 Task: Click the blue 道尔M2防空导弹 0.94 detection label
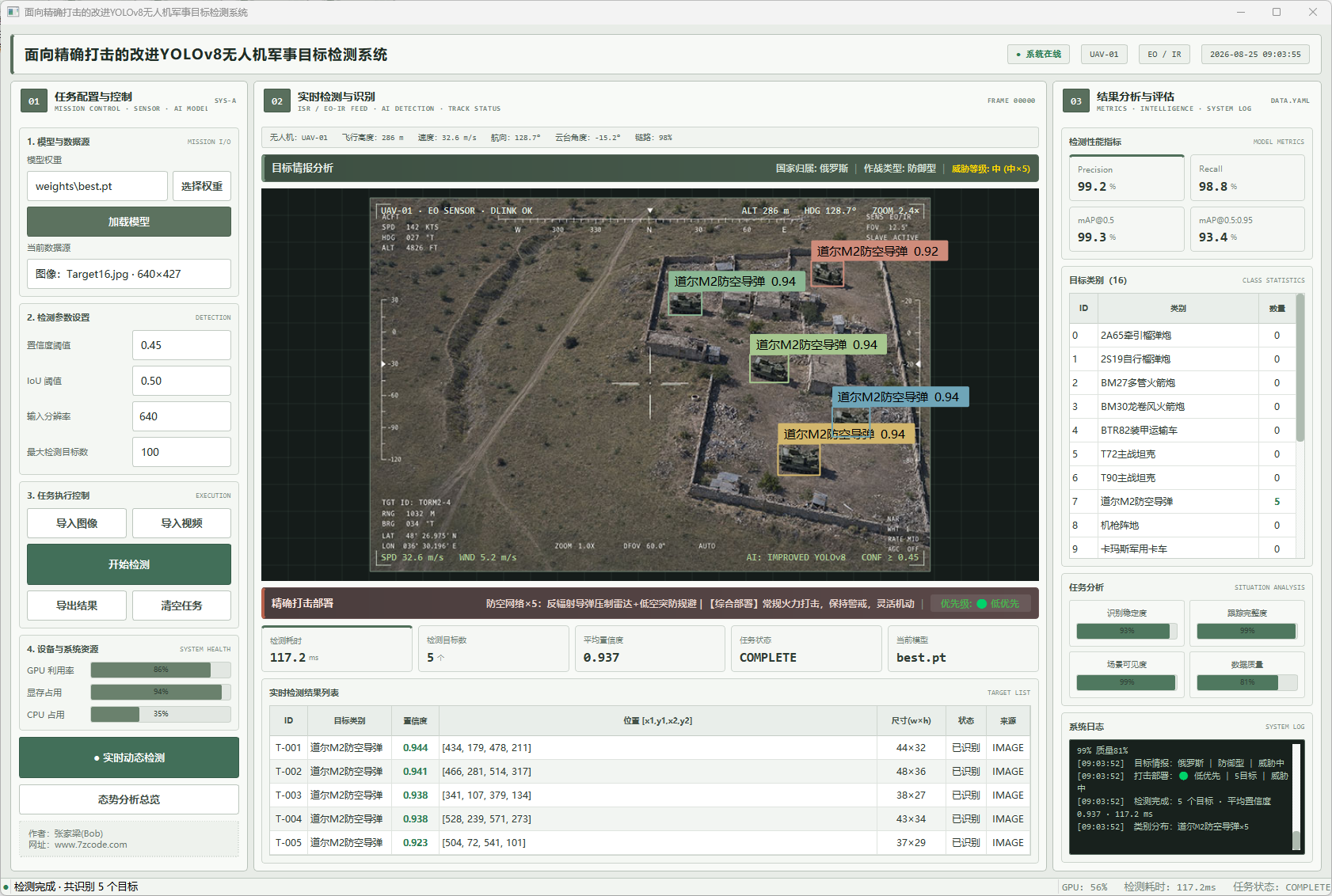tap(900, 397)
